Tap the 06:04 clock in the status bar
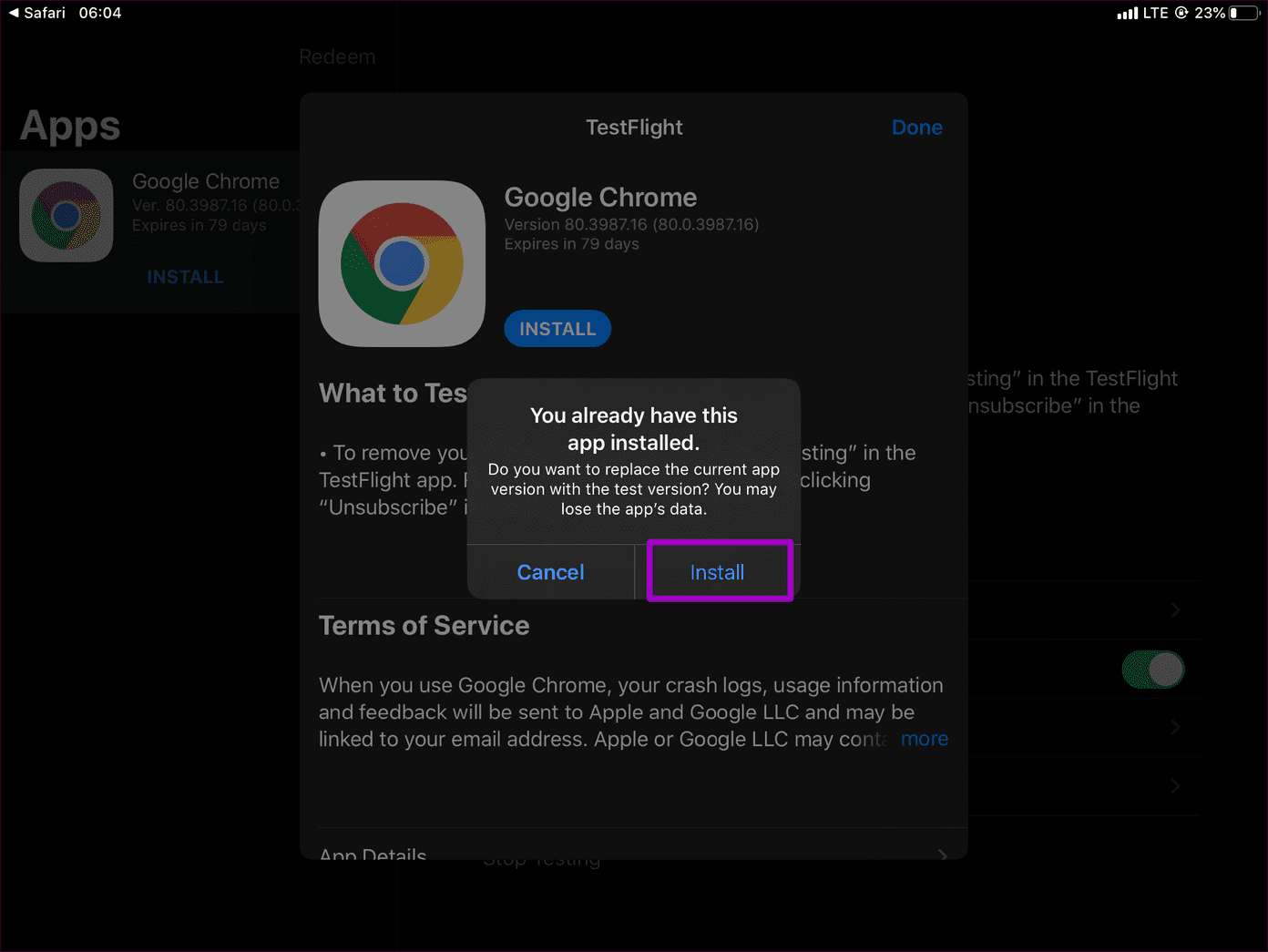 click(100, 13)
